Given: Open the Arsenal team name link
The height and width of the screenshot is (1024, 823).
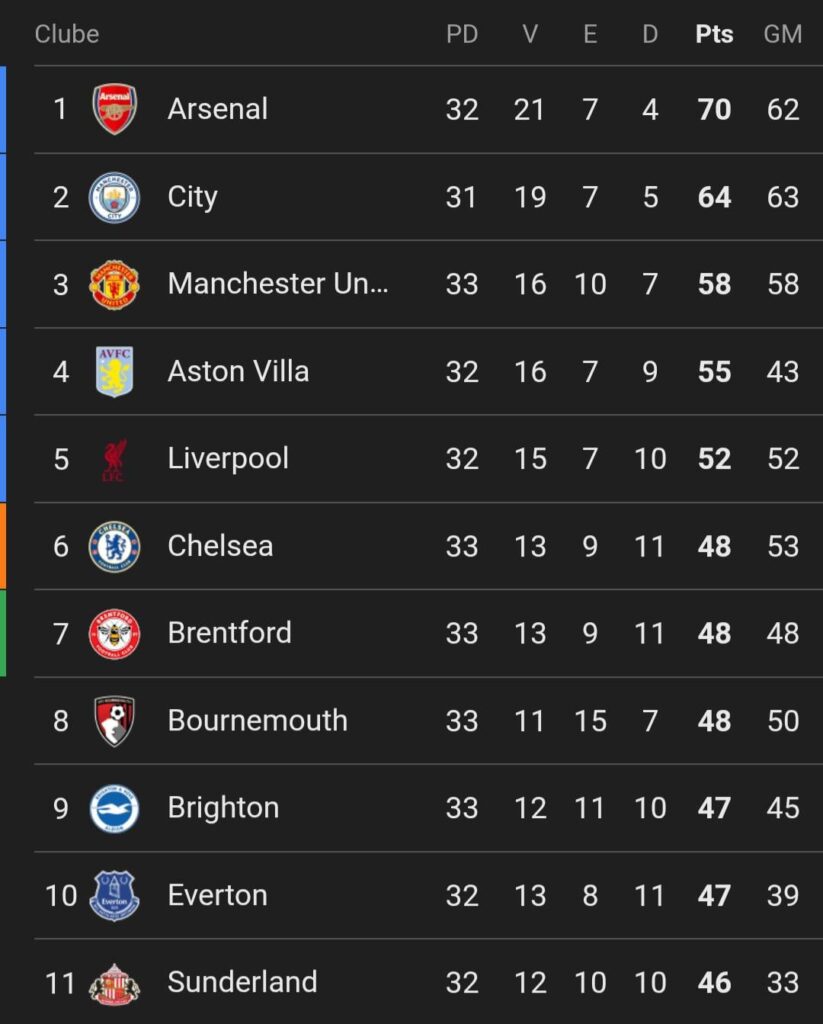Looking at the screenshot, I should pos(218,109).
